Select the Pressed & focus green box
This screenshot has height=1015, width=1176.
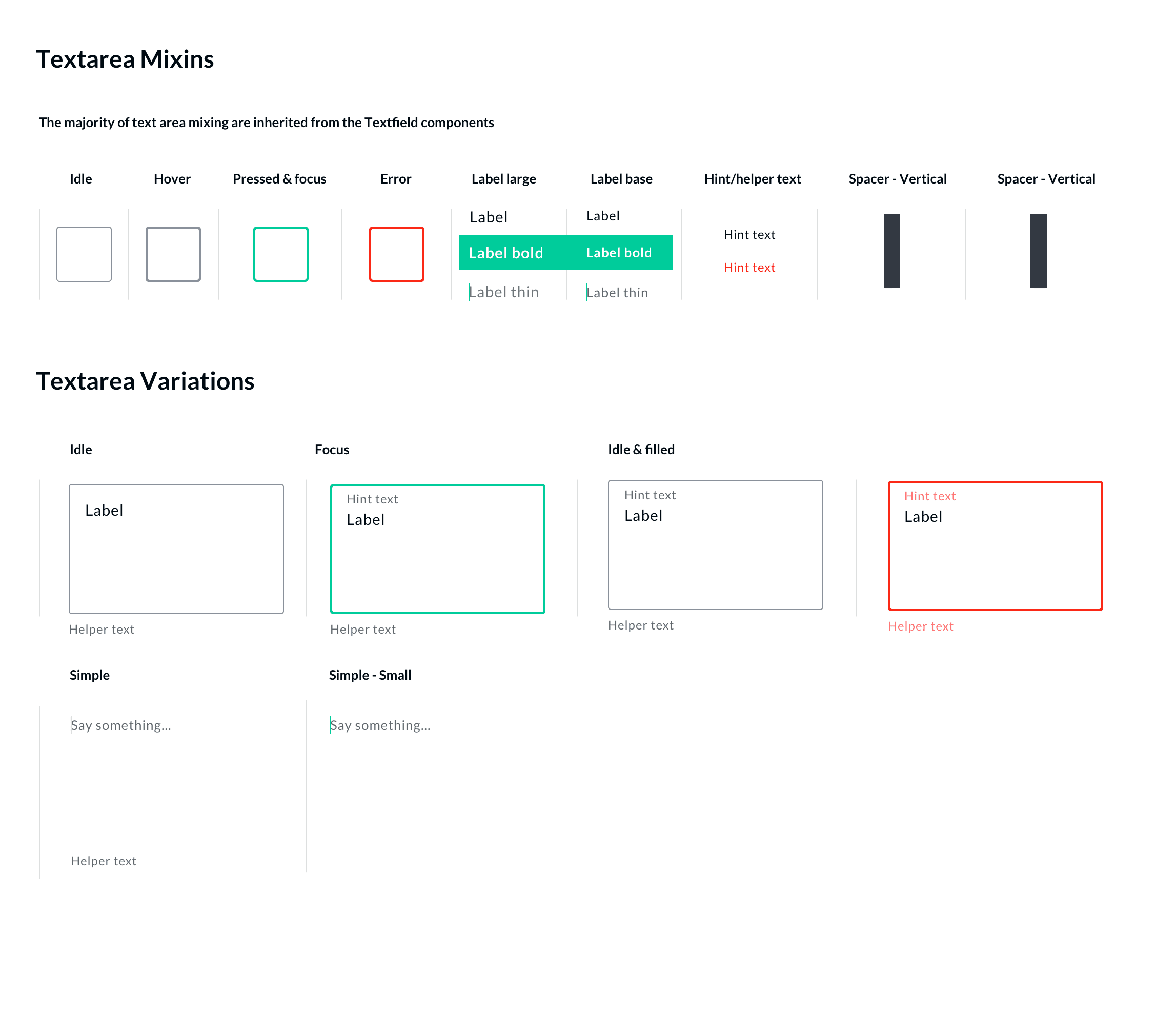pyautogui.click(x=280, y=254)
